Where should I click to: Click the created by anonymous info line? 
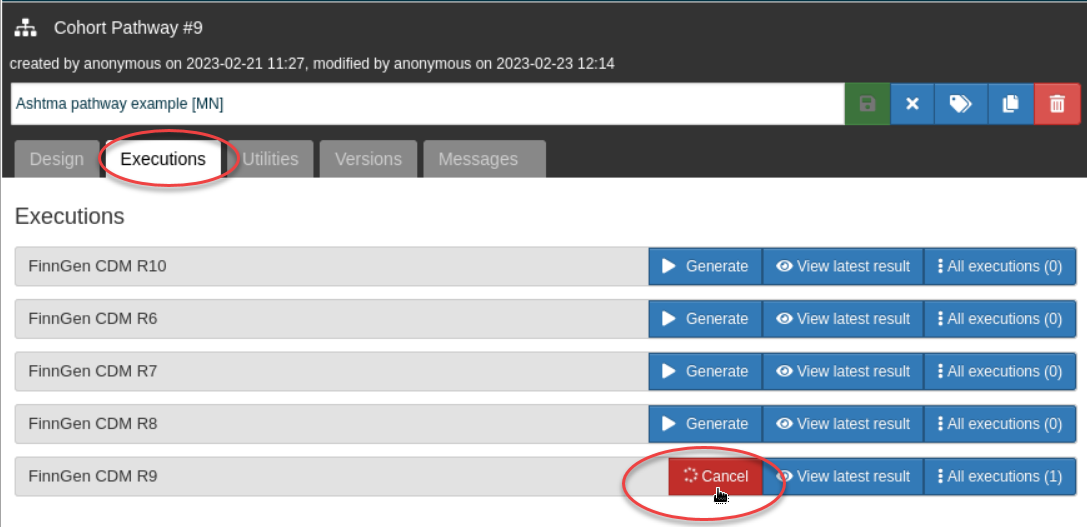[312, 64]
